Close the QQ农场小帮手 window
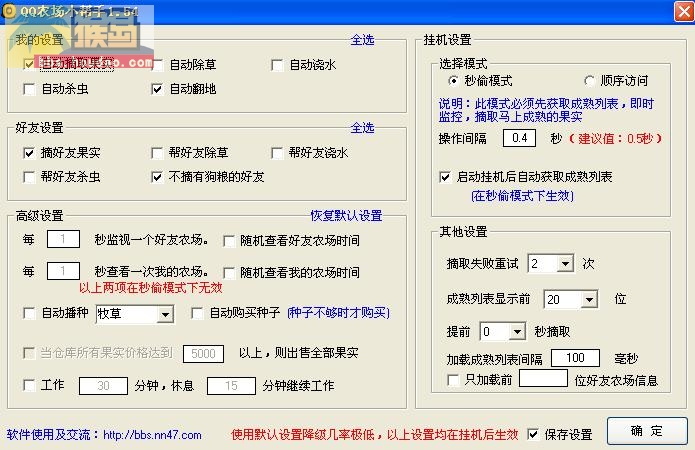Viewport: 695px width, 450px height. pyautogui.click(x=683, y=12)
